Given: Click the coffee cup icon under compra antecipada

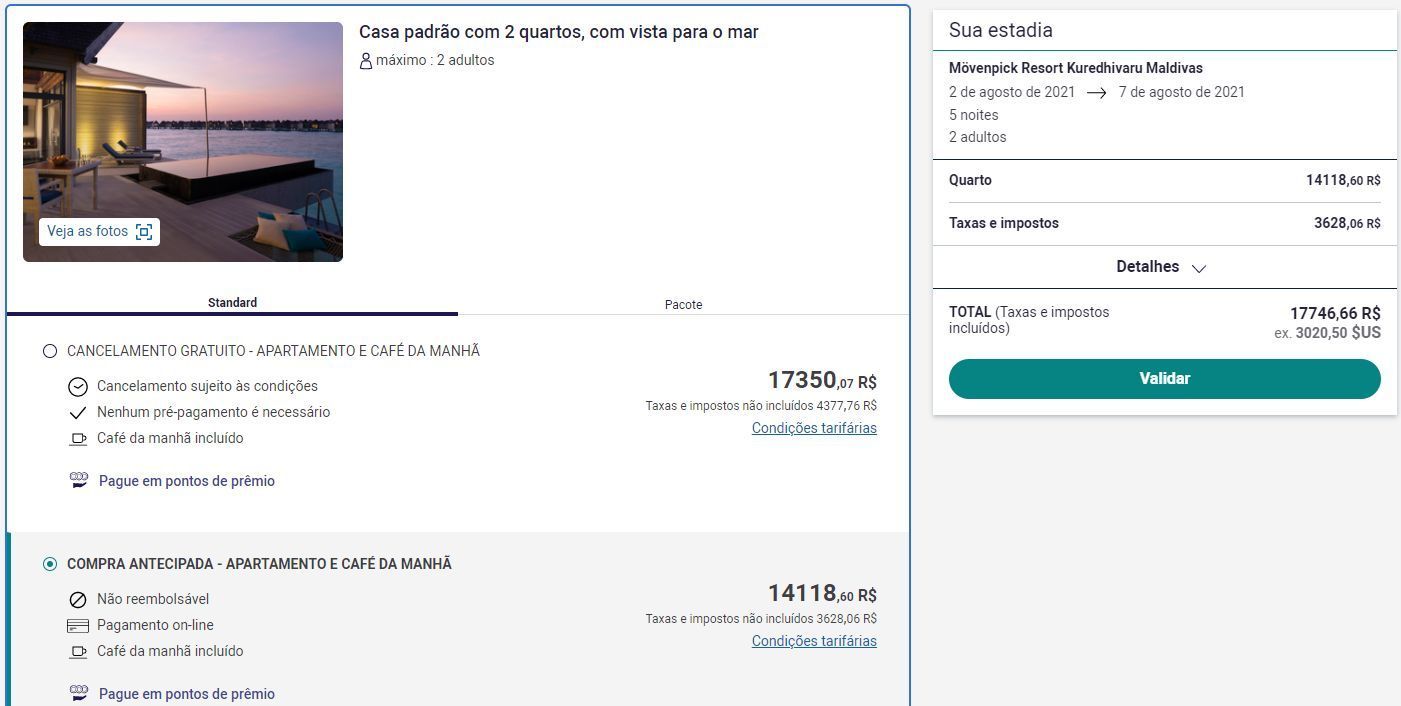Looking at the screenshot, I should (78, 651).
